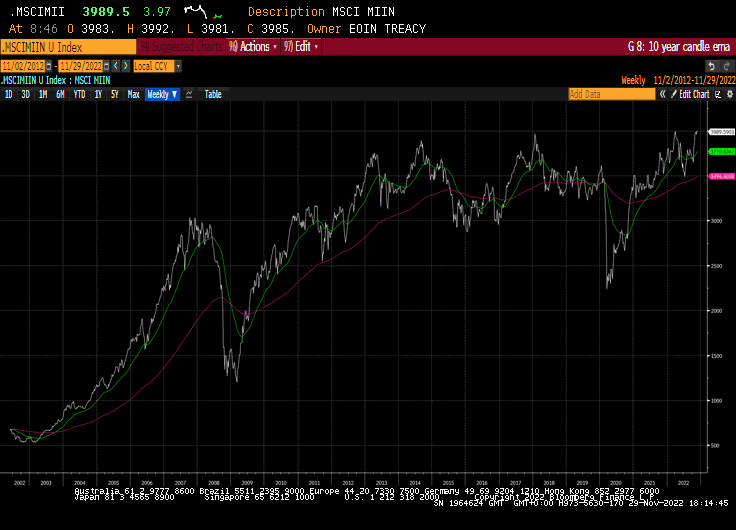736x530 pixels.
Task: Click the Edit Chart pencil button
Action: tap(690, 94)
